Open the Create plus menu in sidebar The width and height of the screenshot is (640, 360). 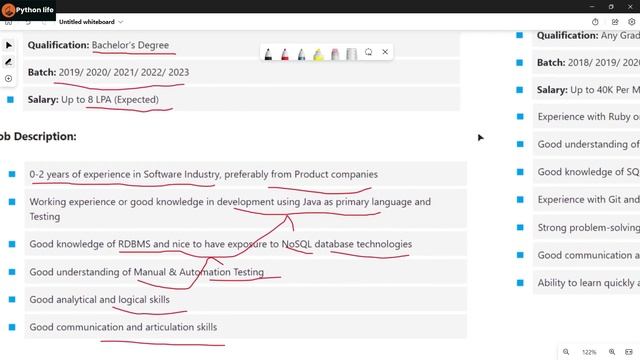9,78
